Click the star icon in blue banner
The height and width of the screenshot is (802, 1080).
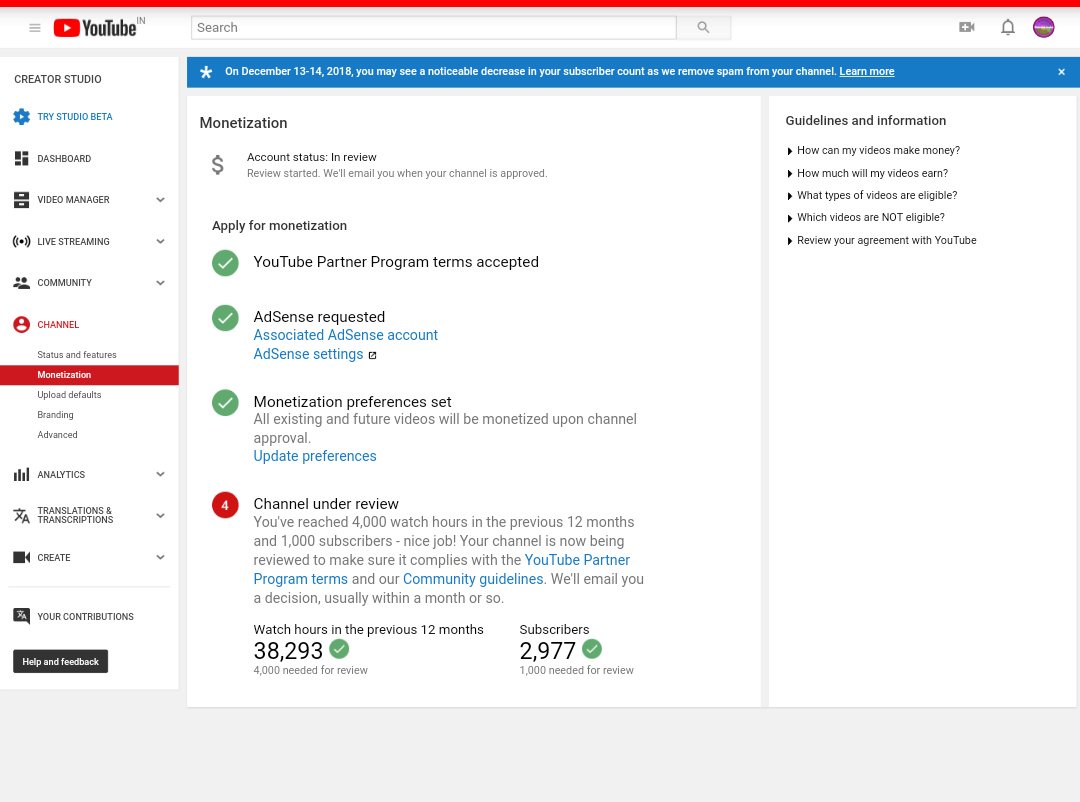(x=206, y=72)
